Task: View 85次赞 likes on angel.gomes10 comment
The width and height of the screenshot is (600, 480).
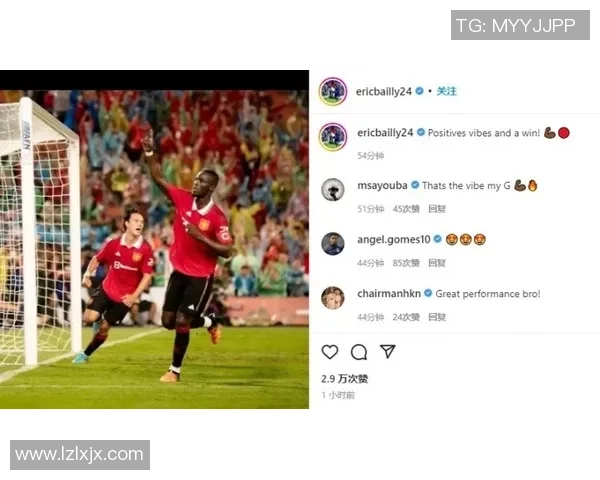Action: point(406,263)
